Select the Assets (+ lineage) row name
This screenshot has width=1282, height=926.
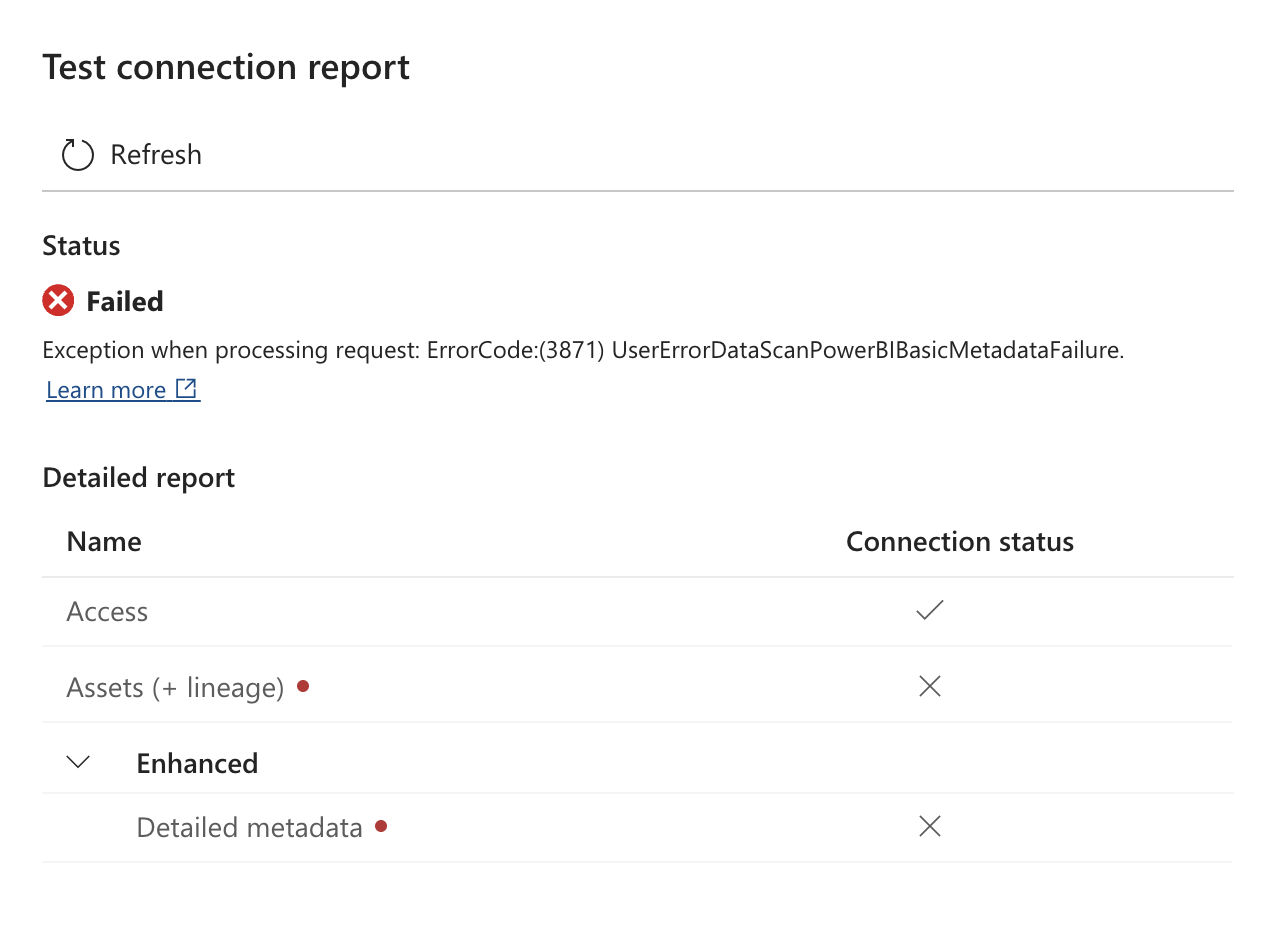[175, 688]
